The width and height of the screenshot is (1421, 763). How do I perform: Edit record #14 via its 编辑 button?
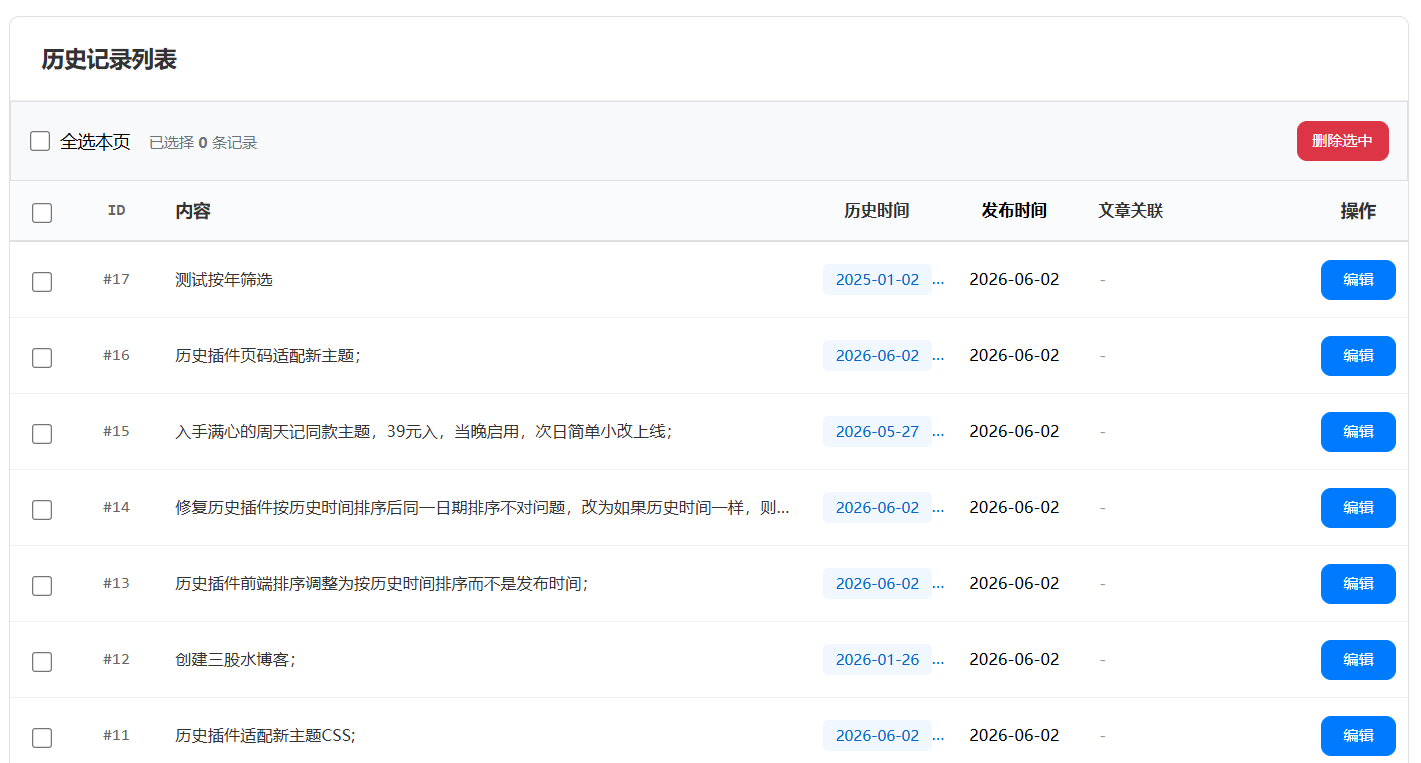[x=1358, y=508]
